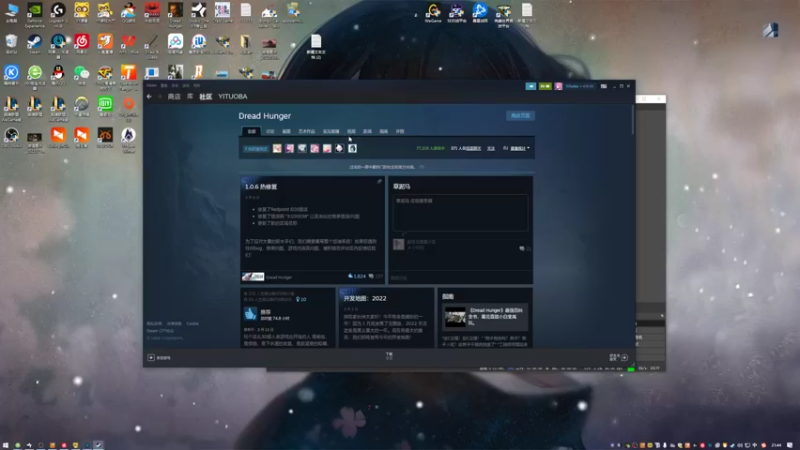Click the blue notification icon in Steam header
The image size is (800, 450).
[531, 86]
